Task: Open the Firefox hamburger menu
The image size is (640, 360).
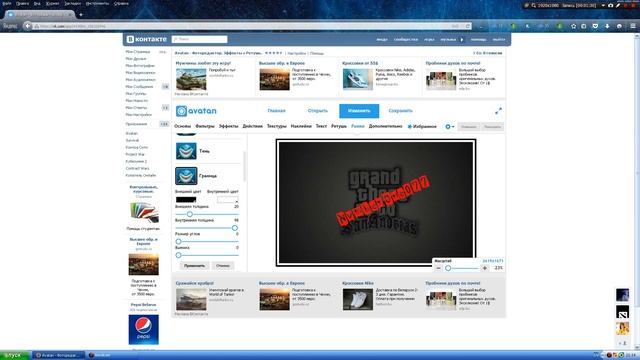Action: pos(633,26)
